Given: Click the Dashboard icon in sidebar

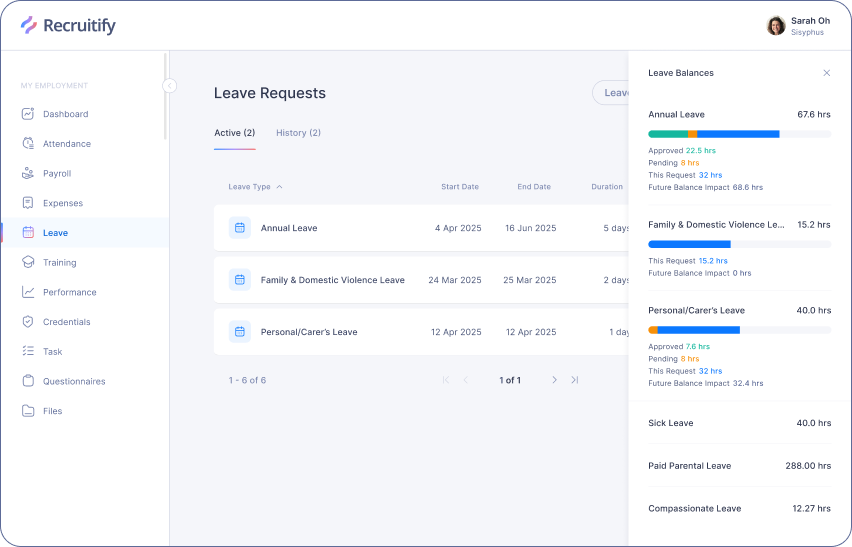Looking at the screenshot, I should (x=28, y=114).
